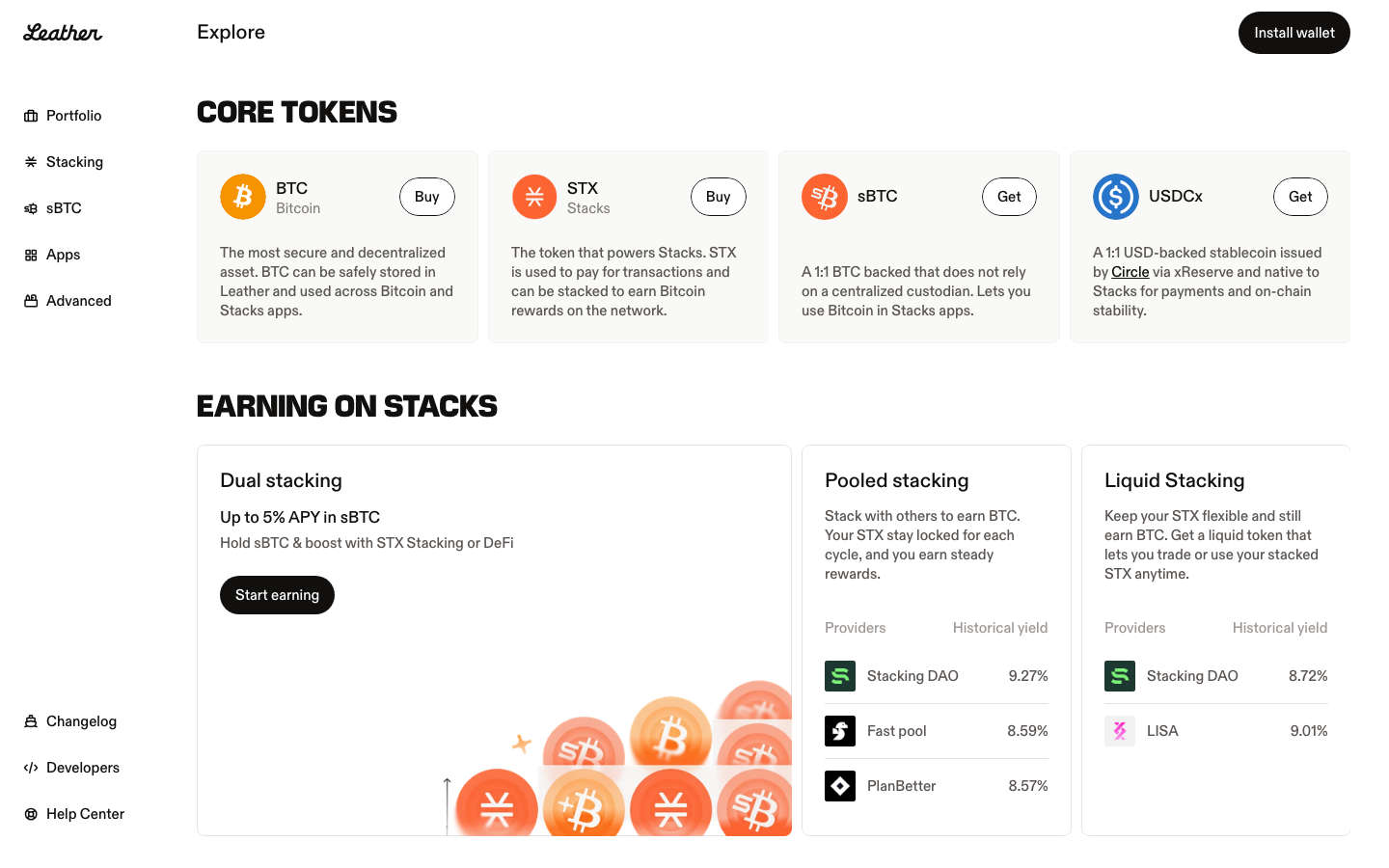This screenshot has height=868, width=1389.
Task: Open the Changelog page
Action: click(x=81, y=721)
